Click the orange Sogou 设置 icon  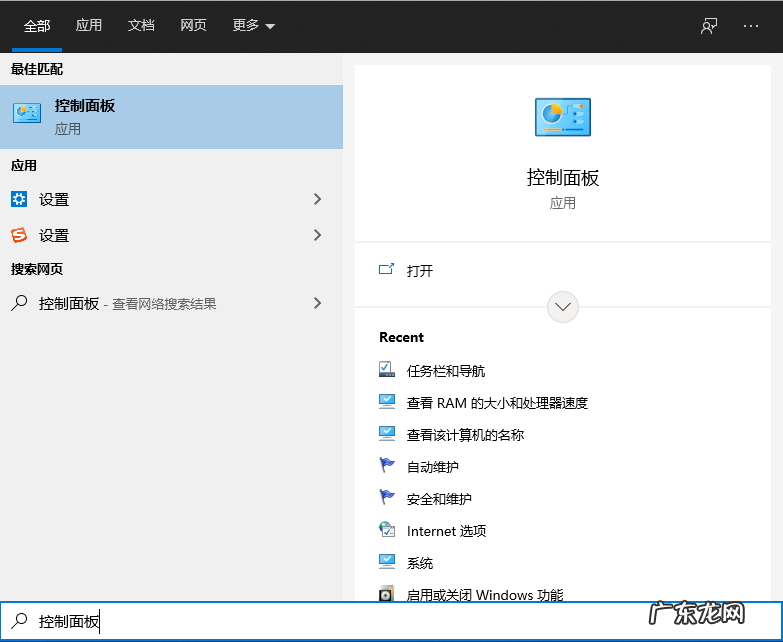19,235
